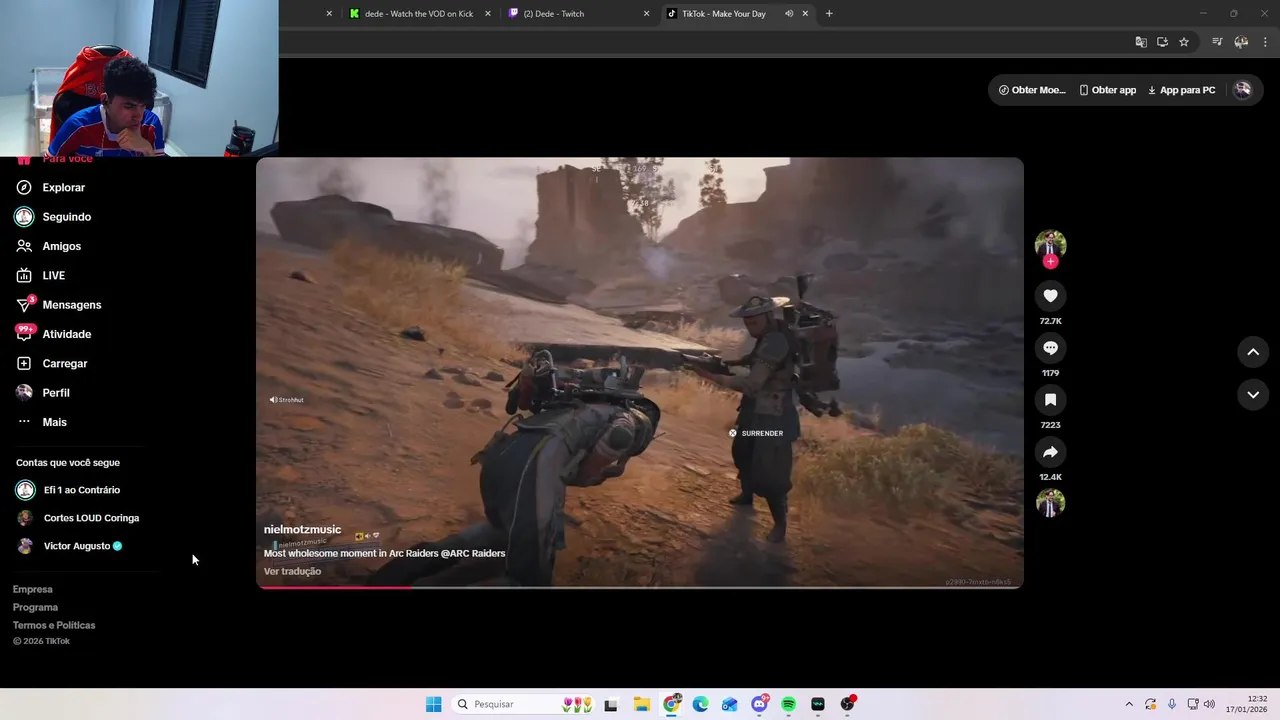Open Spotify from the taskbar
Screen dimensions: 1280x720
(x=788, y=704)
